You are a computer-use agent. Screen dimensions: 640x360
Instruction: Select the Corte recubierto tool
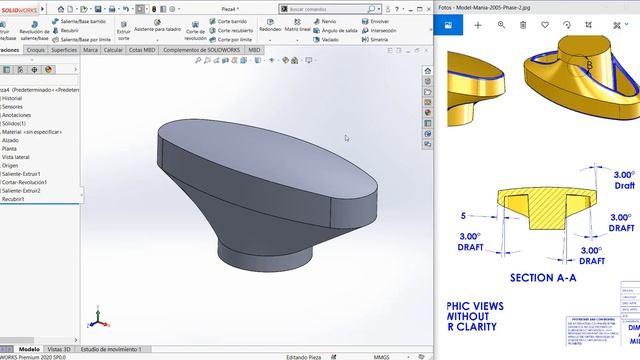[231, 31]
